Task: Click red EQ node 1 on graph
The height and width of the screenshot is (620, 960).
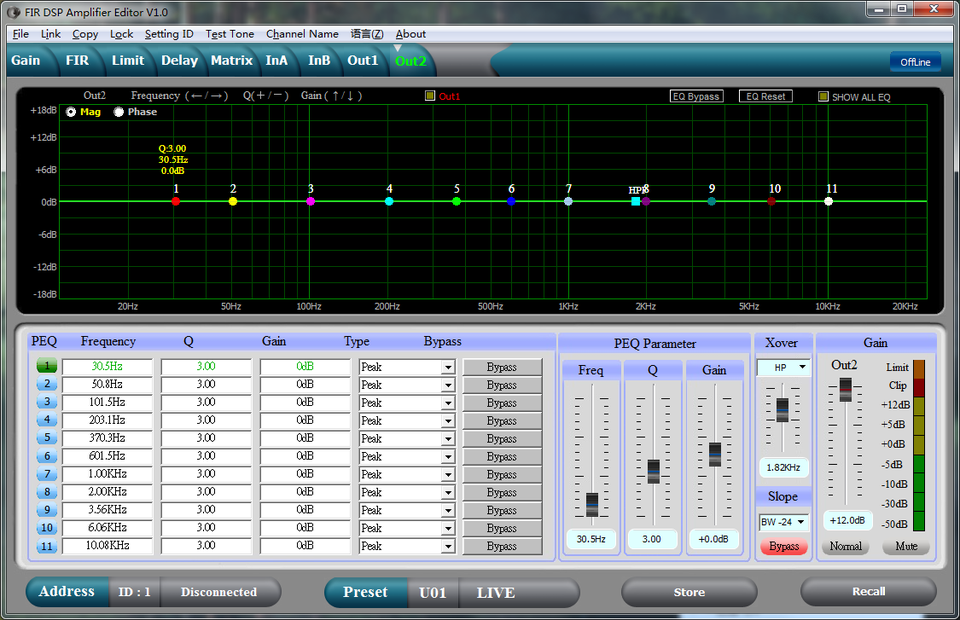Action: pyautogui.click(x=176, y=201)
